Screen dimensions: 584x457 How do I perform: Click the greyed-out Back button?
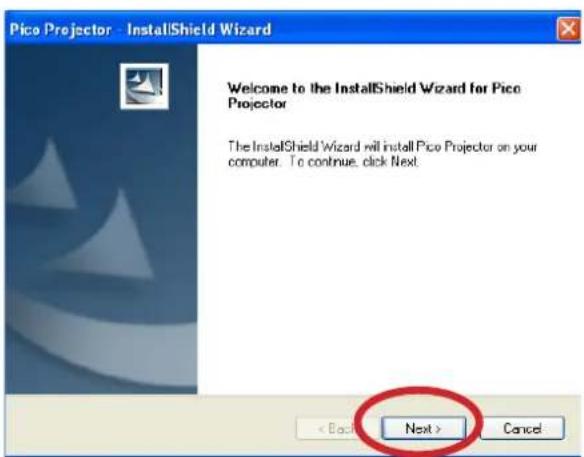(328, 428)
